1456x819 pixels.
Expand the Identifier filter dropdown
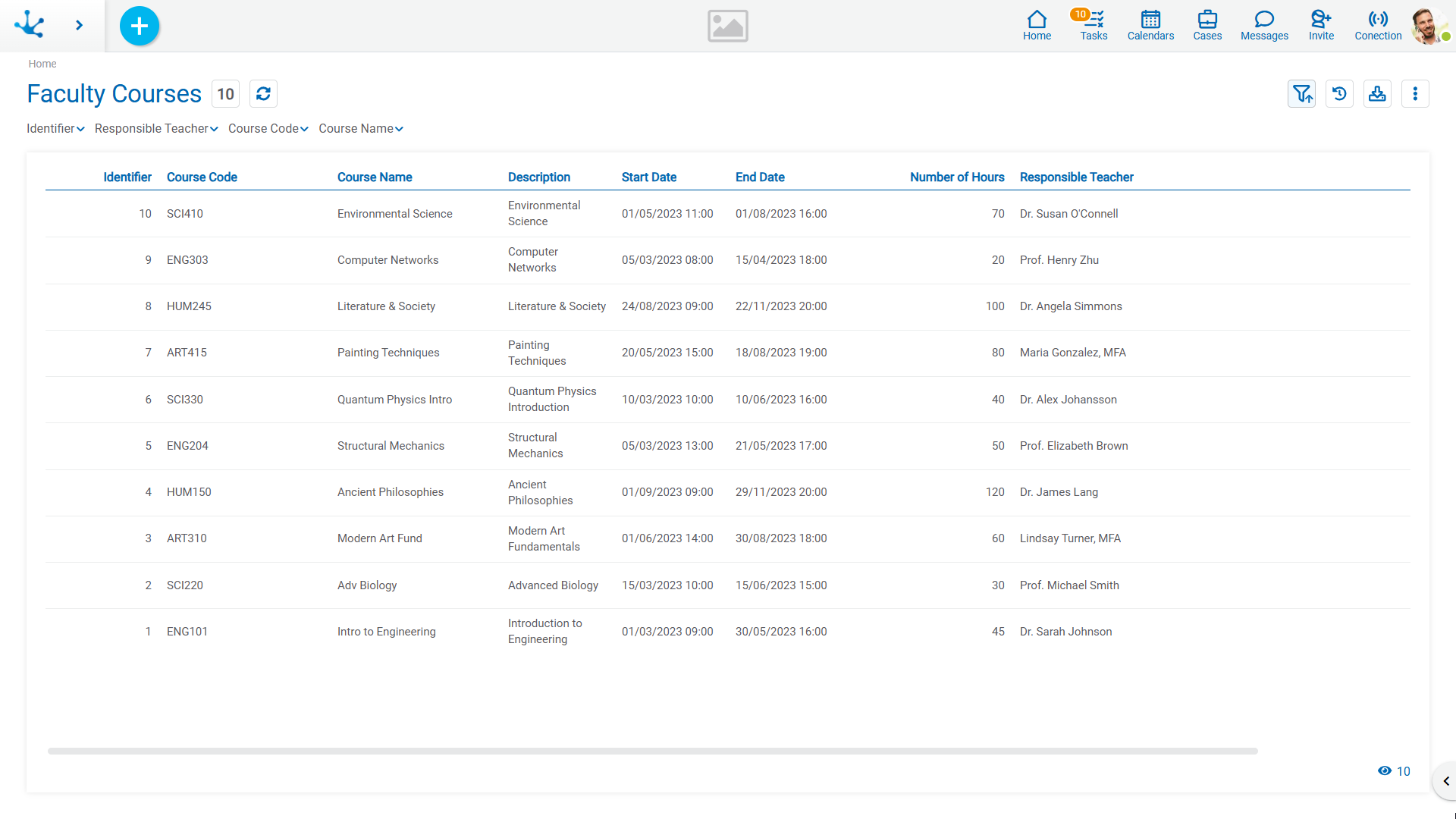(x=55, y=129)
